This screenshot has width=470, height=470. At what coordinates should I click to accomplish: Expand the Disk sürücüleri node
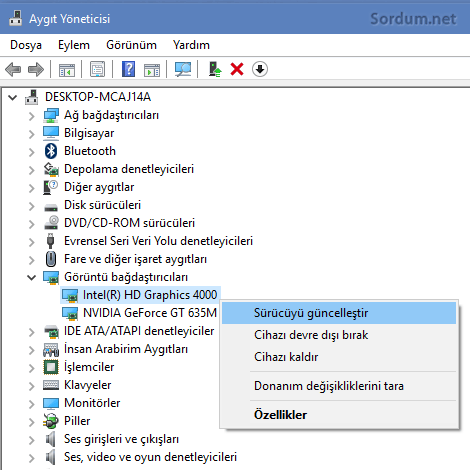[31, 206]
